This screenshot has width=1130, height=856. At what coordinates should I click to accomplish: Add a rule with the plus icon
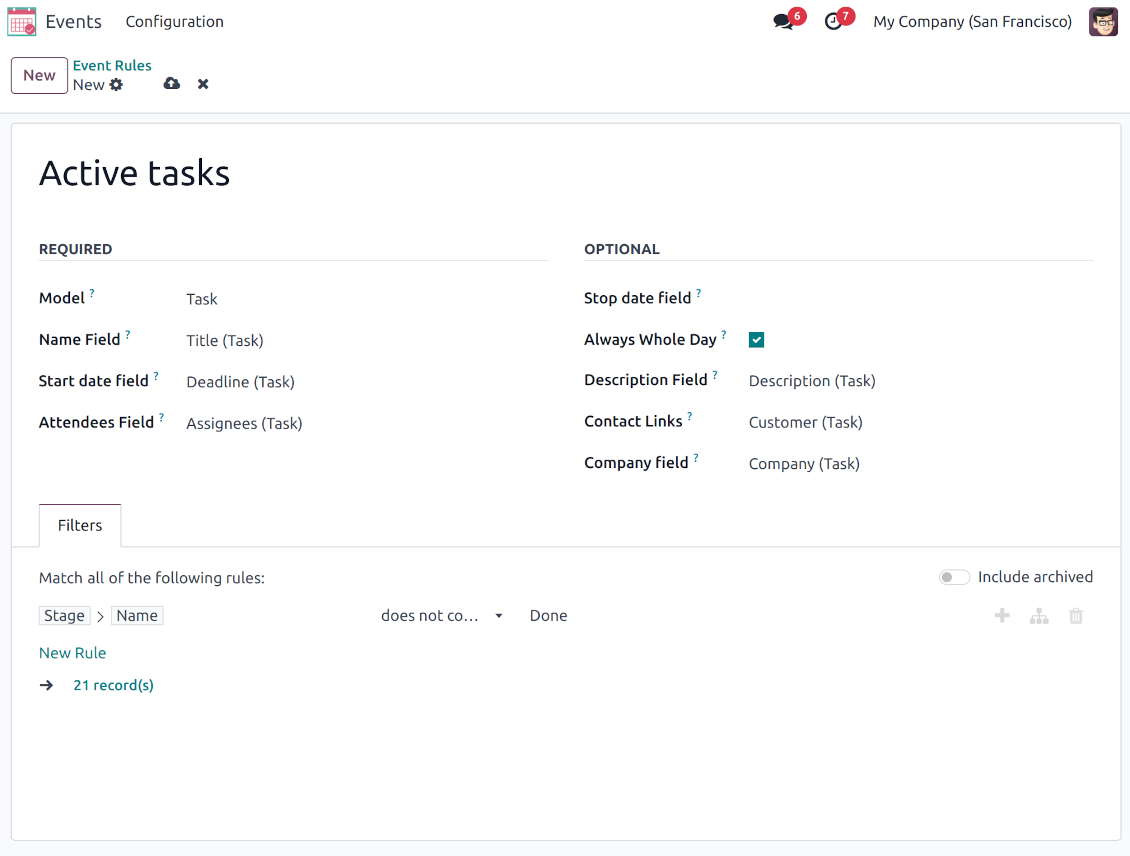1002,615
